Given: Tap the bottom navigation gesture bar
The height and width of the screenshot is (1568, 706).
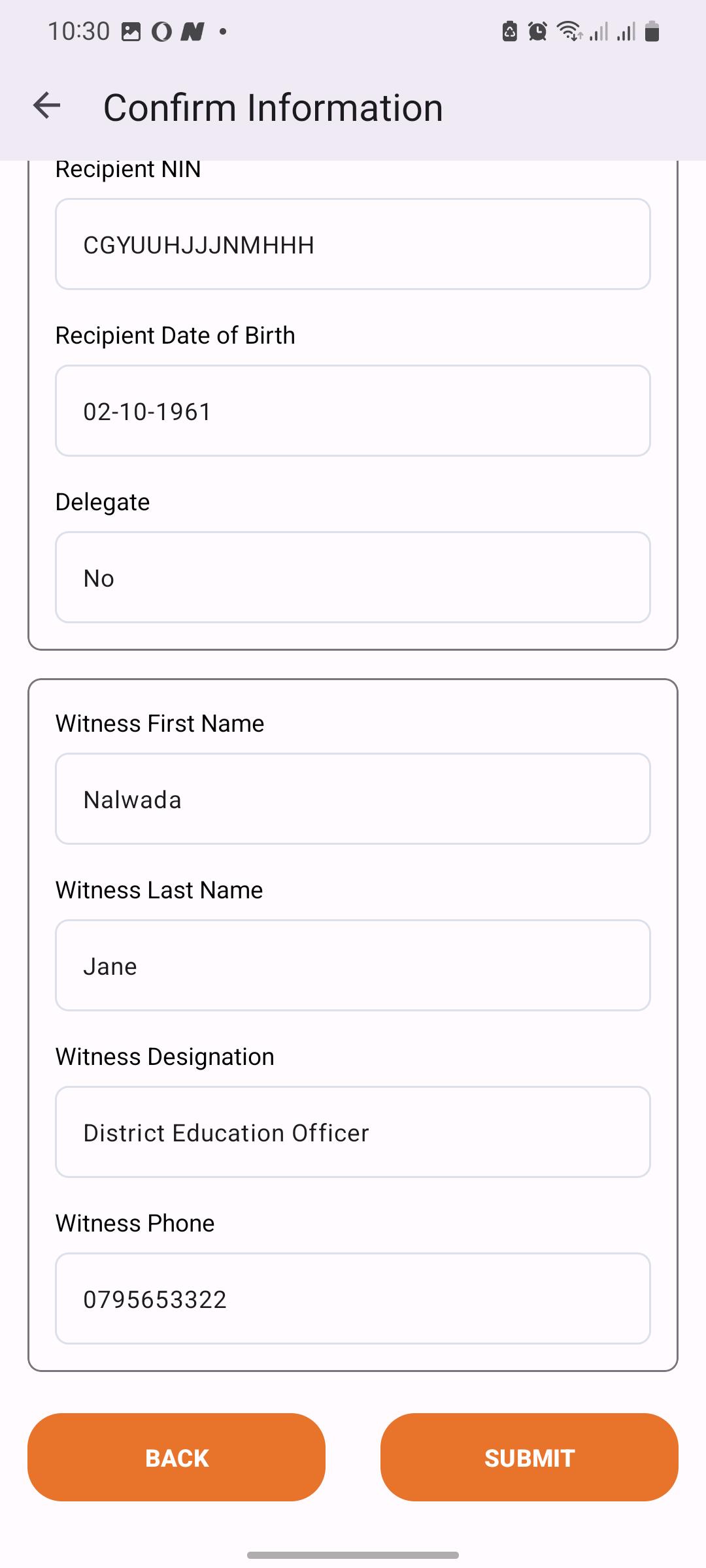Looking at the screenshot, I should [x=353, y=1555].
